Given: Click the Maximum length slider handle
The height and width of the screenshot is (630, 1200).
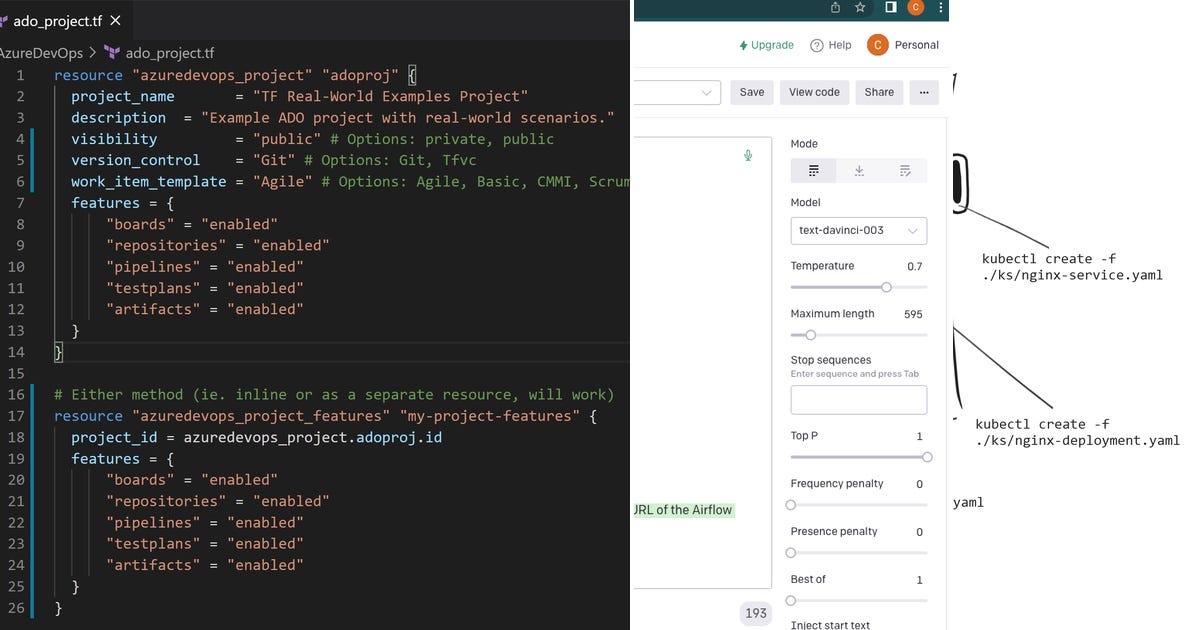Looking at the screenshot, I should click(x=810, y=335).
